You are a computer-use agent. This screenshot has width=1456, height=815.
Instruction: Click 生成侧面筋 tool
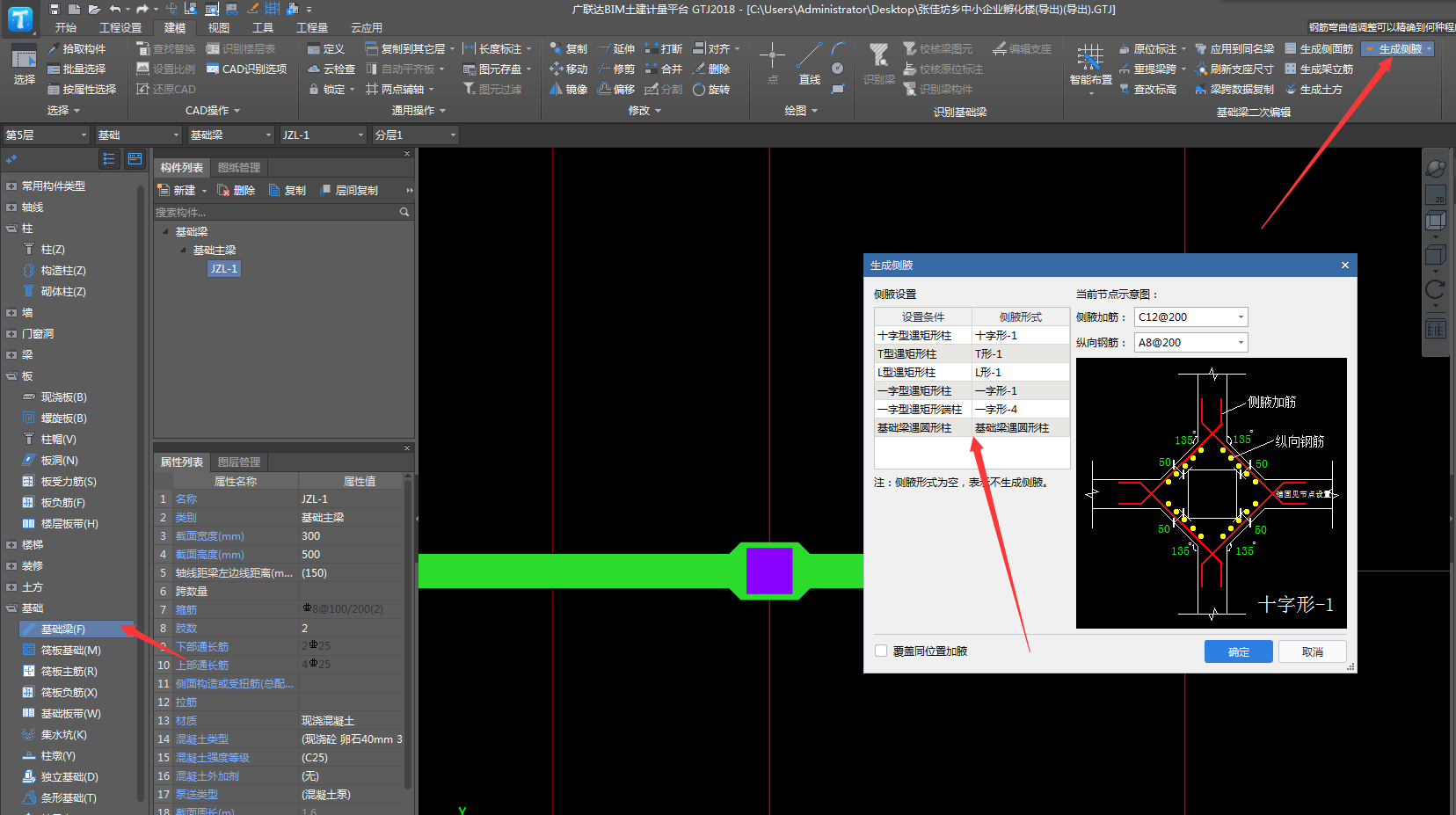[1319, 49]
